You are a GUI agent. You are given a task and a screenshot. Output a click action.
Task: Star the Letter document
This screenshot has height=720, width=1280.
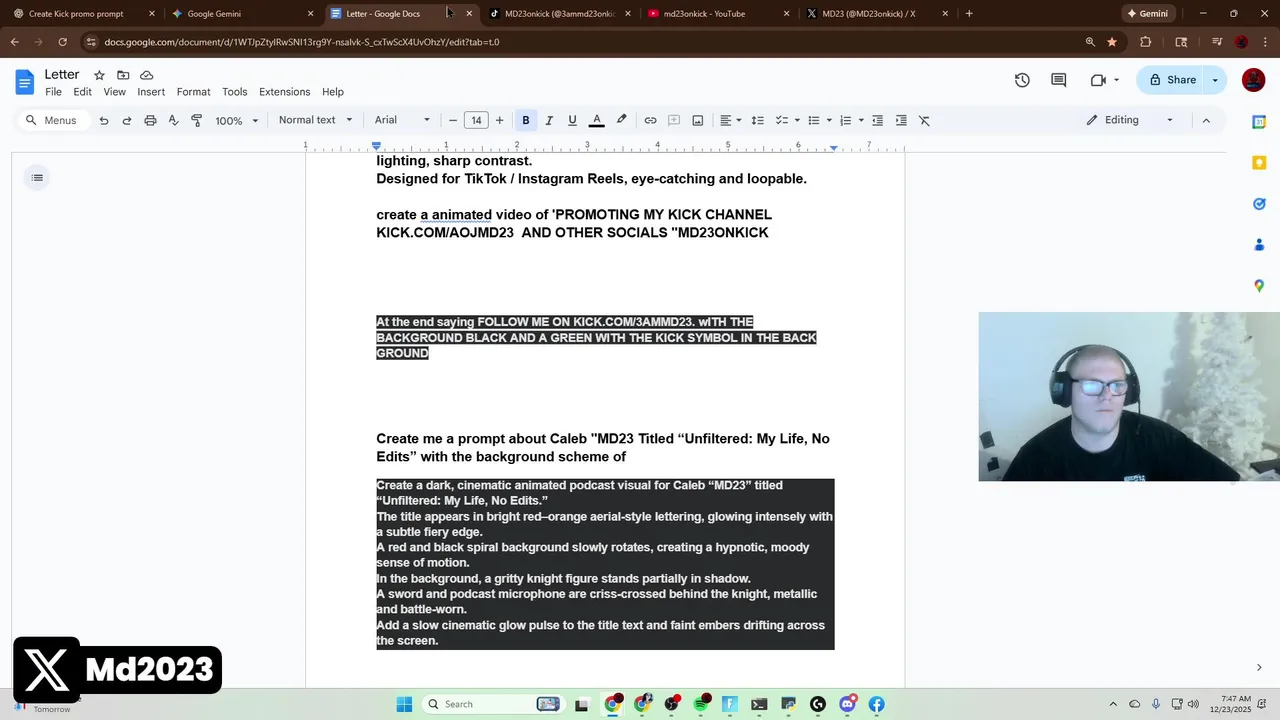coord(99,75)
